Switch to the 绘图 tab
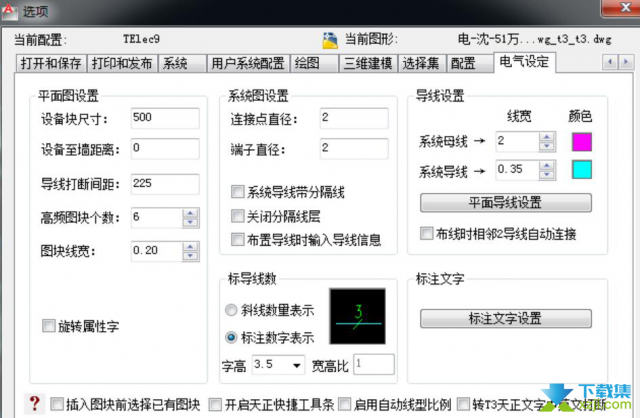Screen dimensions: 640x418 click(314, 64)
